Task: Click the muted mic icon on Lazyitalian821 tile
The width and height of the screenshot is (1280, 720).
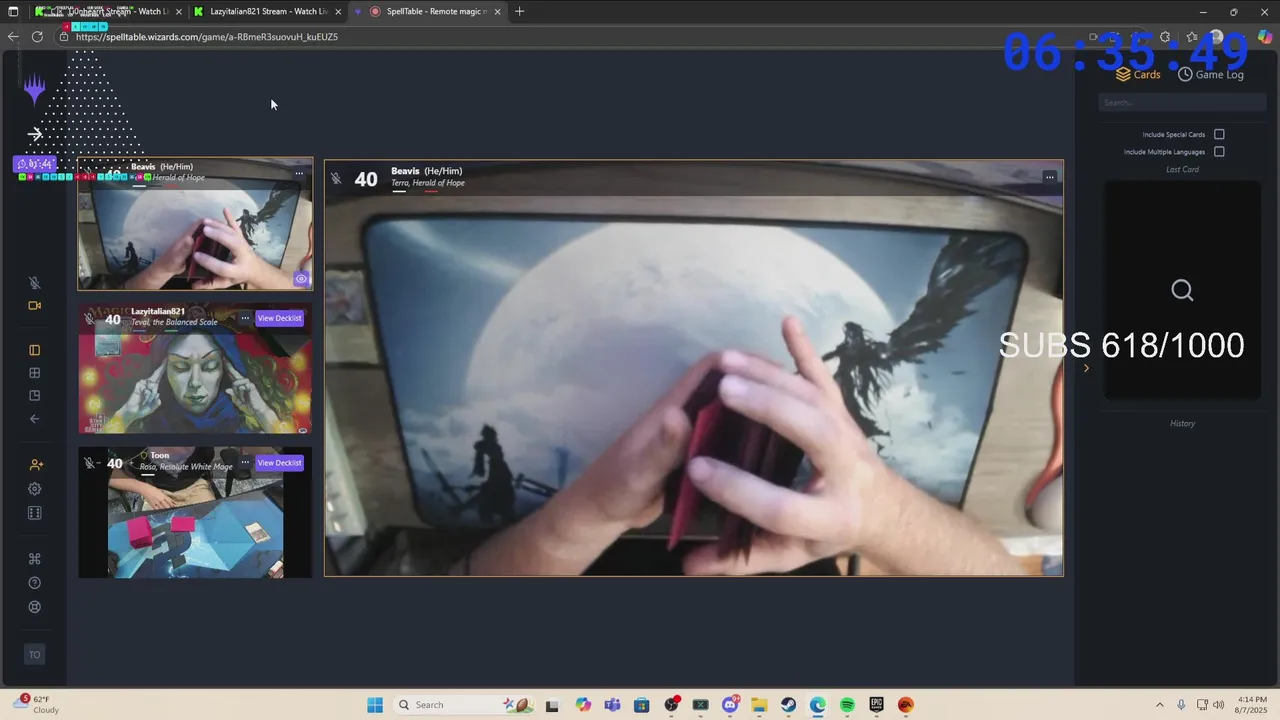Action: coord(90,319)
